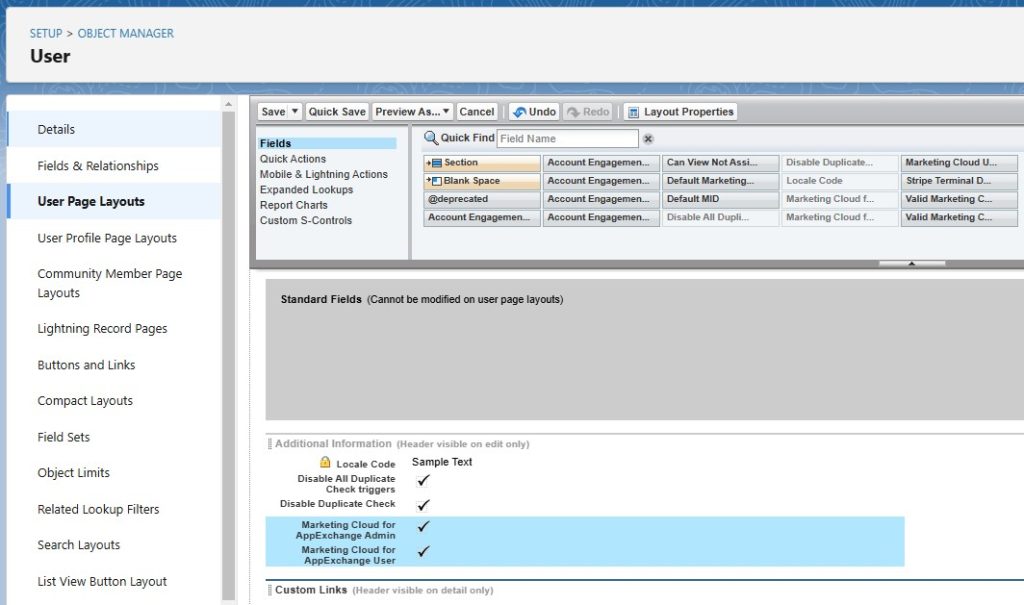
Task: Collapse the palette using the arrow handle
Action: point(912,263)
